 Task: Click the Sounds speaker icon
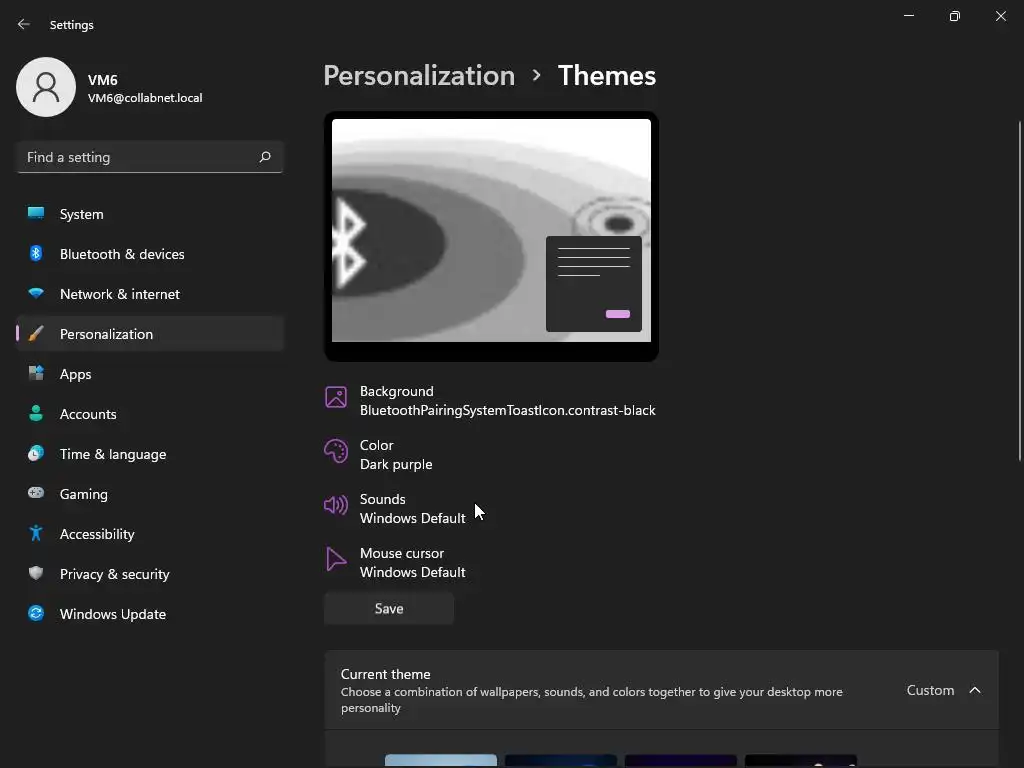tap(336, 505)
